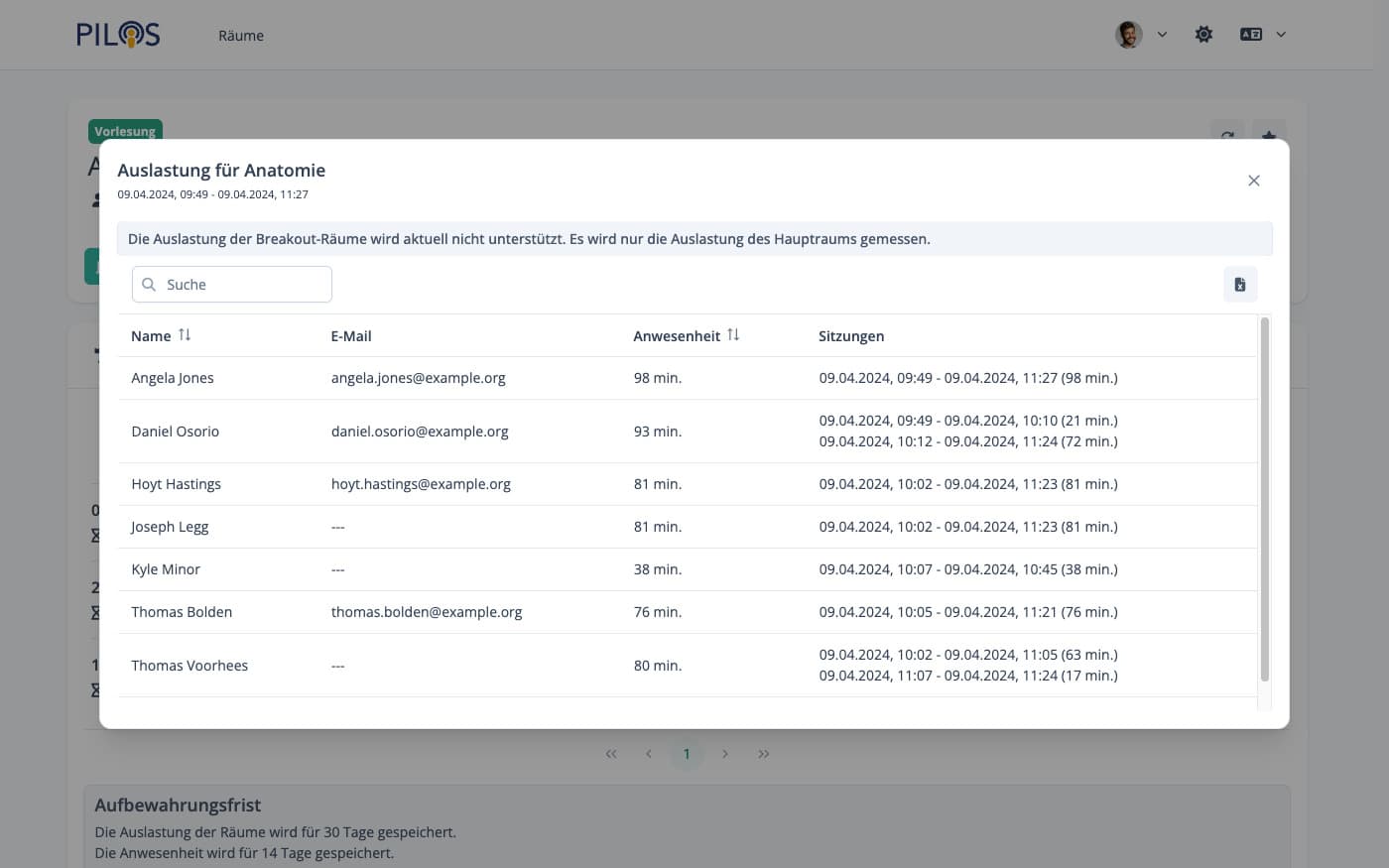Open the Räume menu item
Screen dimensions: 1389x868
(241, 36)
